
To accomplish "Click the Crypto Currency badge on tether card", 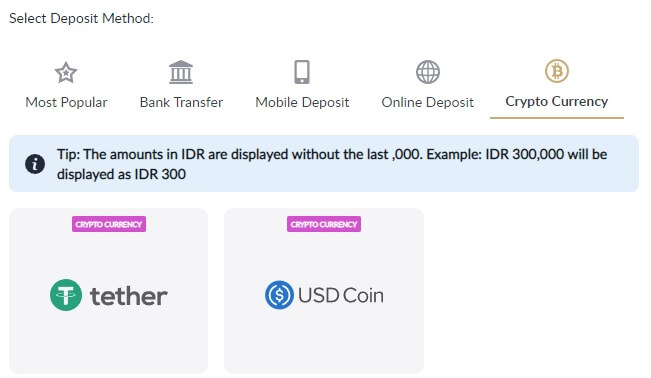I will click(x=109, y=224).
